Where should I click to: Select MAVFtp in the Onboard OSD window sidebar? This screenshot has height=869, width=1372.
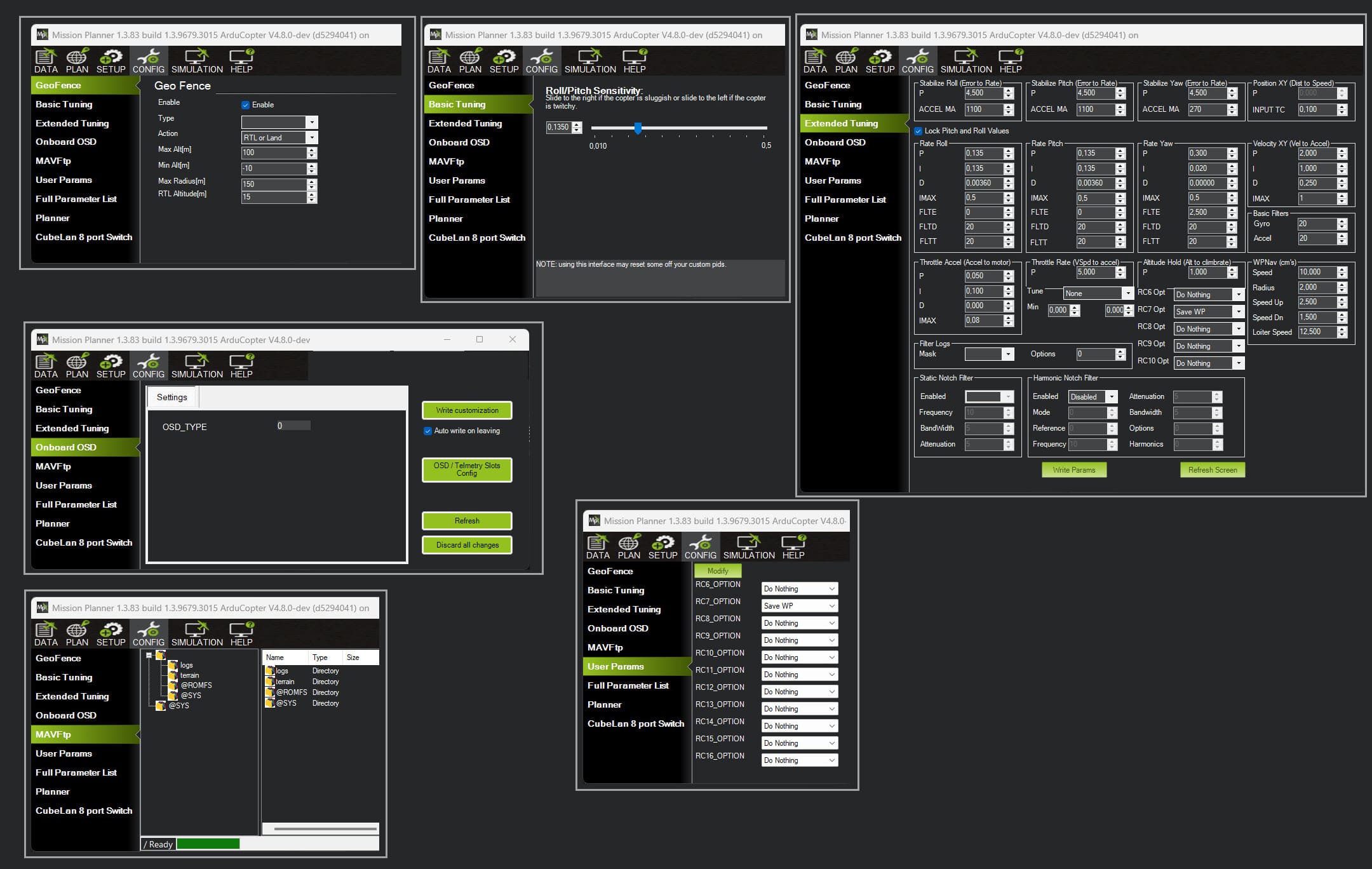[x=85, y=466]
